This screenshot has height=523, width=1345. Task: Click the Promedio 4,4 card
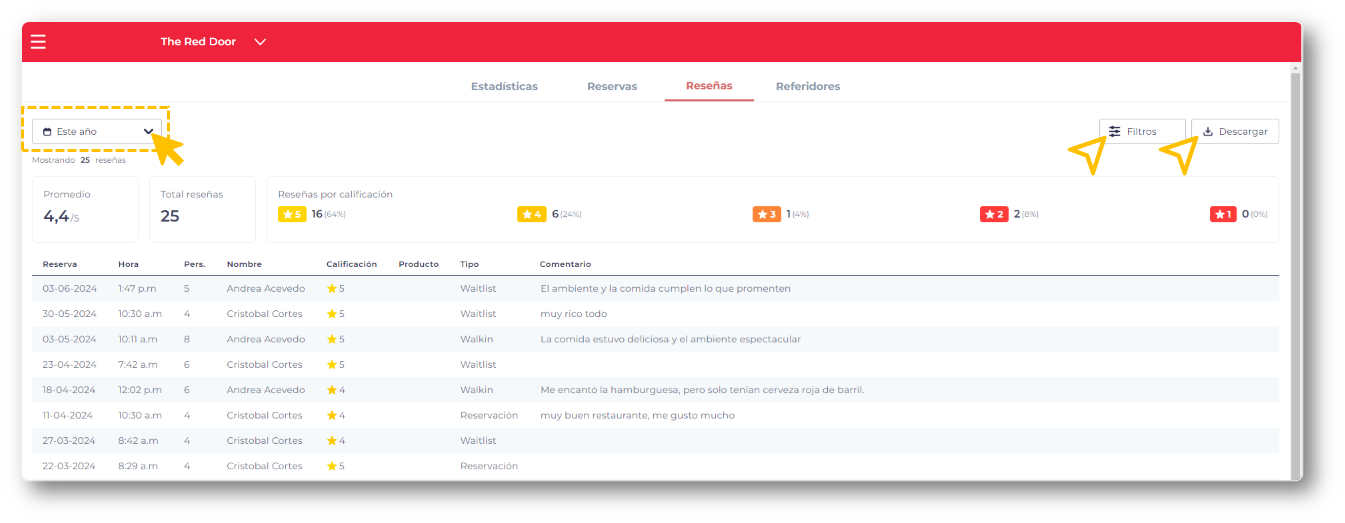85,209
